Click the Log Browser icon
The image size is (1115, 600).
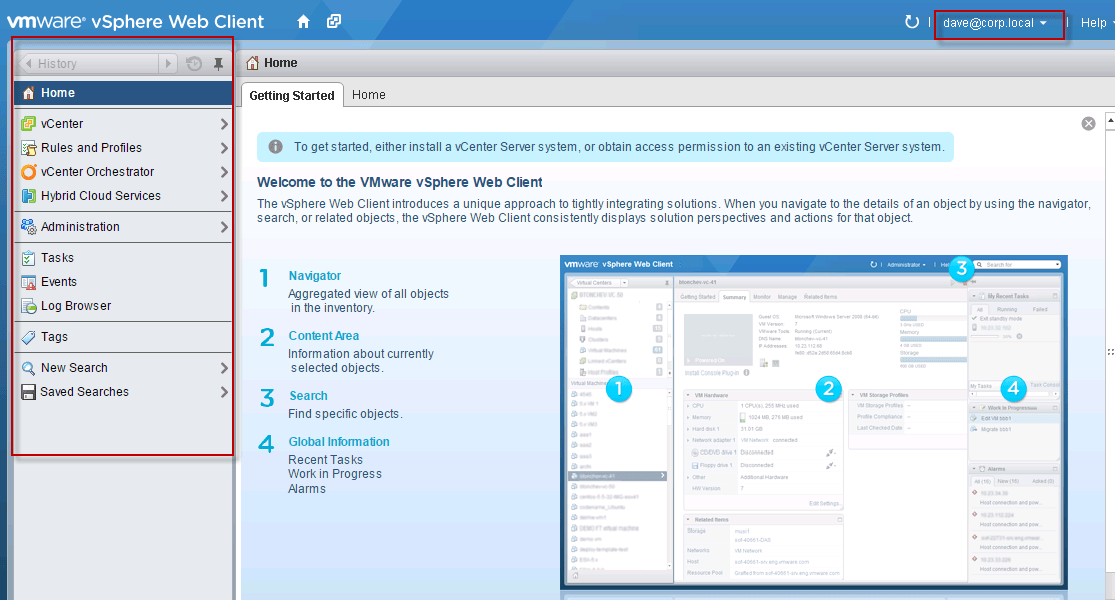[x=29, y=306]
